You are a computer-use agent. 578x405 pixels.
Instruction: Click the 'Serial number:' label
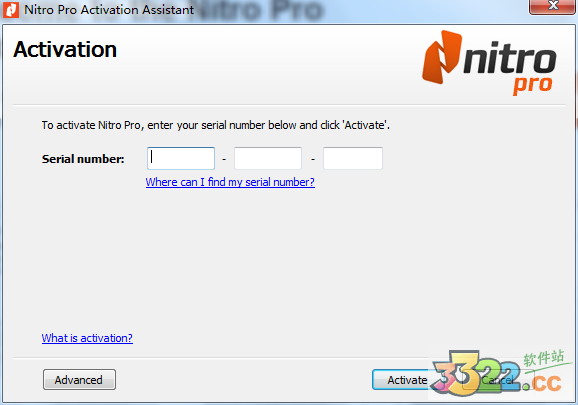click(x=83, y=159)
